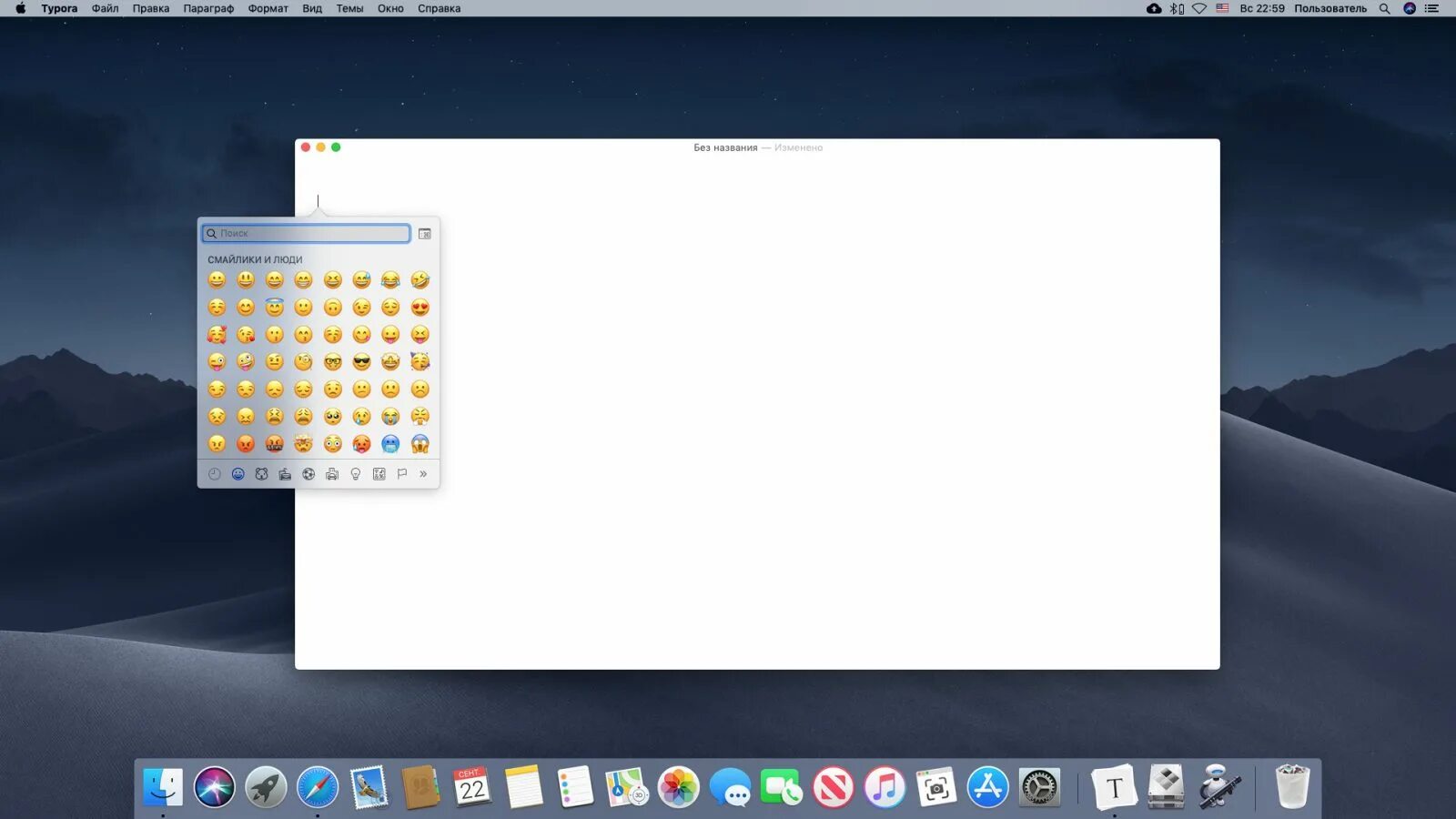This screenshot has width=1456, height=819.
Task: Open the Правка menu
Action: pos(151,8)
